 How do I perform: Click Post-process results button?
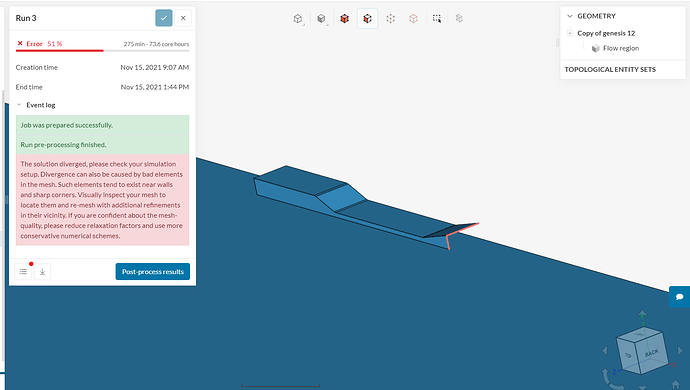pyautogui.click(x=153, y=272)
